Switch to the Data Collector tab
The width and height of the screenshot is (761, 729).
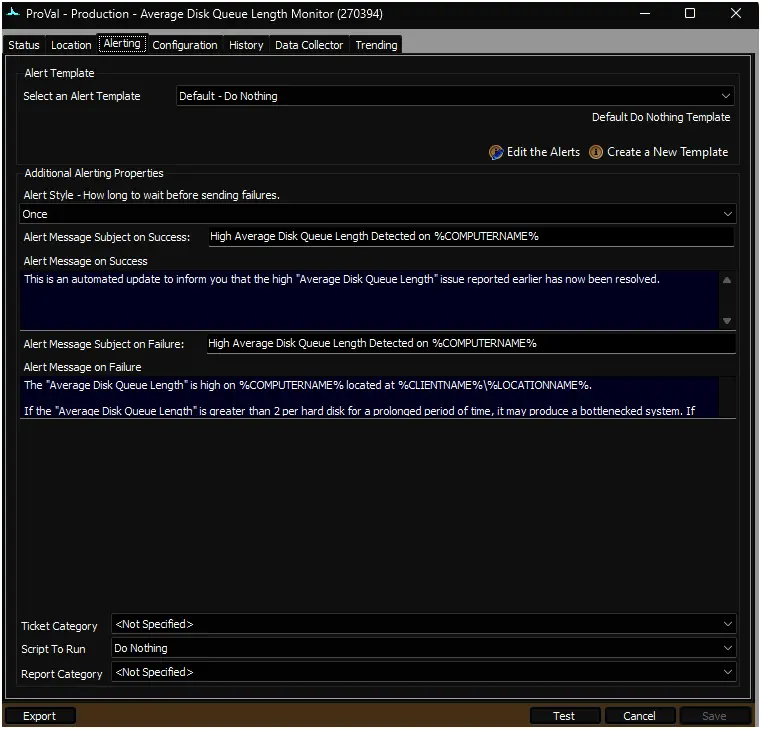coord(309,45)
